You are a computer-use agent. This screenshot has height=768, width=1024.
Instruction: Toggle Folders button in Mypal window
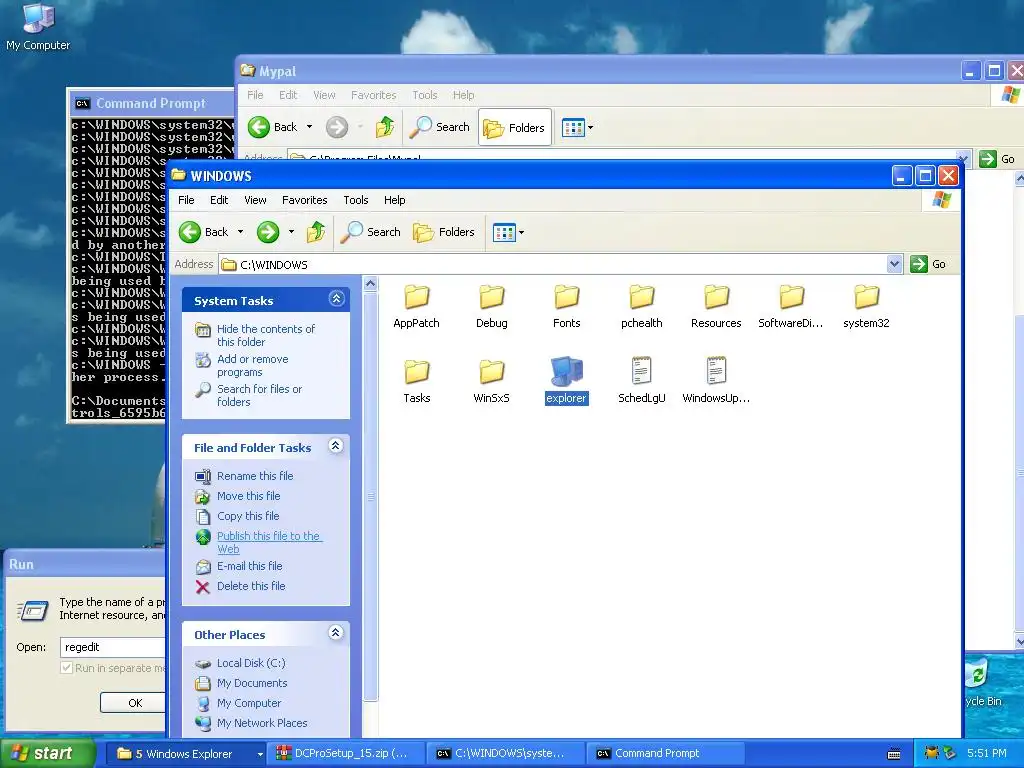coord(515,127)
